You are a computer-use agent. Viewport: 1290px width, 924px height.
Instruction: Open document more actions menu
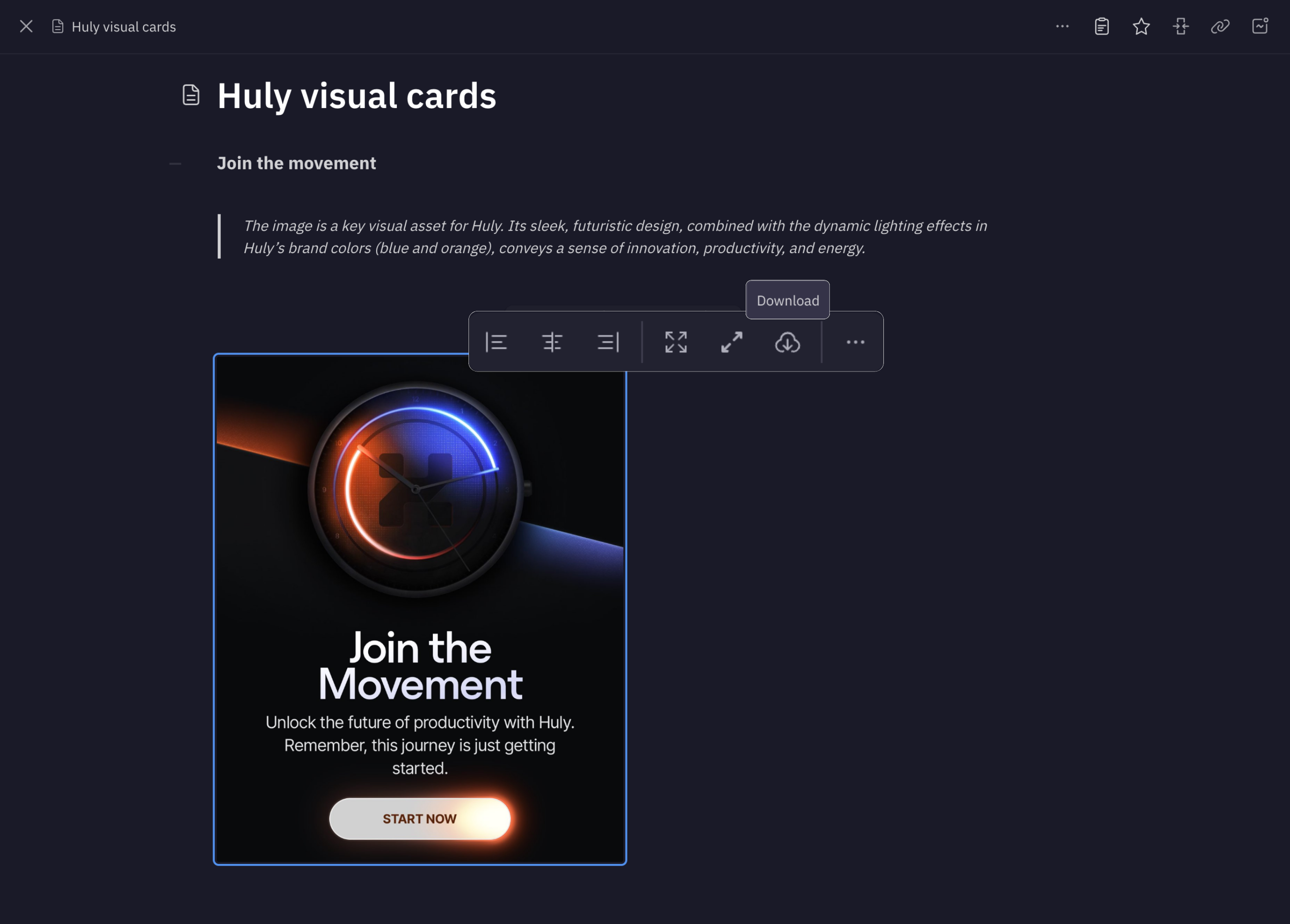point(1062,26)
